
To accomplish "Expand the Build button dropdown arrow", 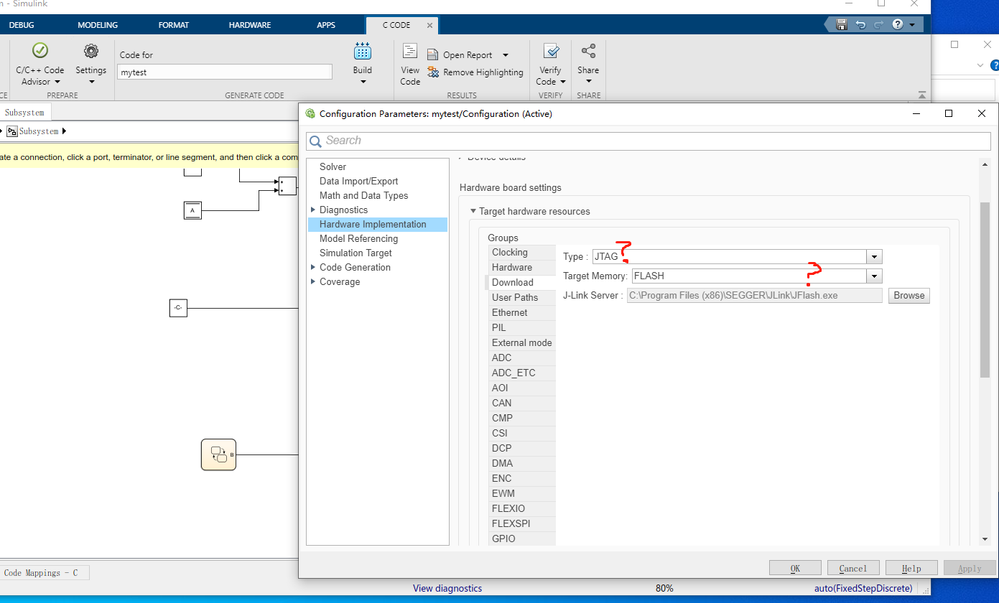I will coord(363,82).
